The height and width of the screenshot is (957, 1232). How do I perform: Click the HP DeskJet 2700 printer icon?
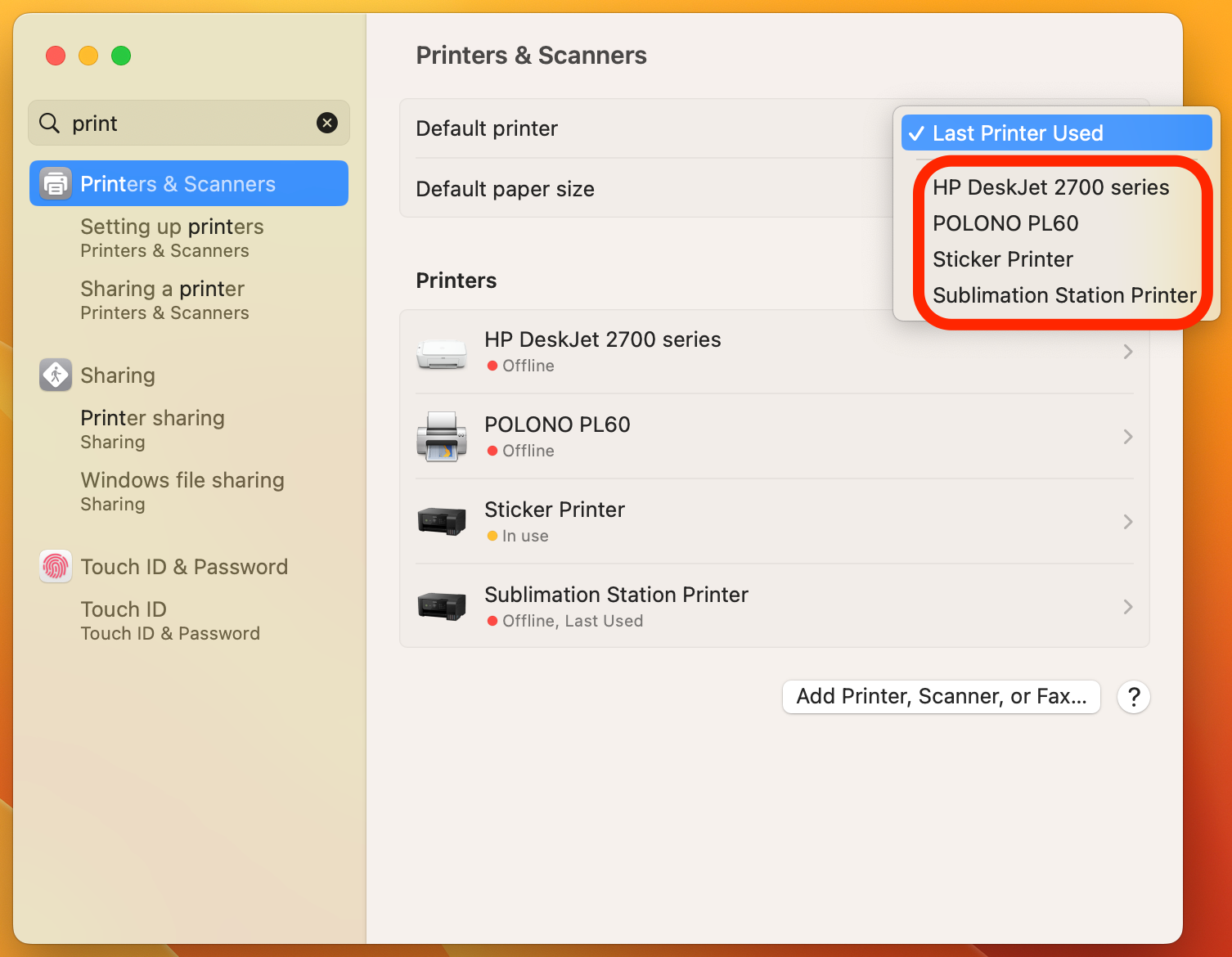[x=442, y=353]
